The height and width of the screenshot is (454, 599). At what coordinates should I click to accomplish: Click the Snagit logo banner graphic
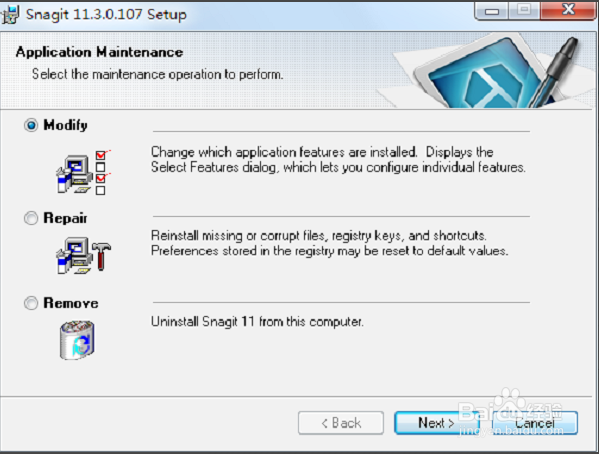coord(487,71)
